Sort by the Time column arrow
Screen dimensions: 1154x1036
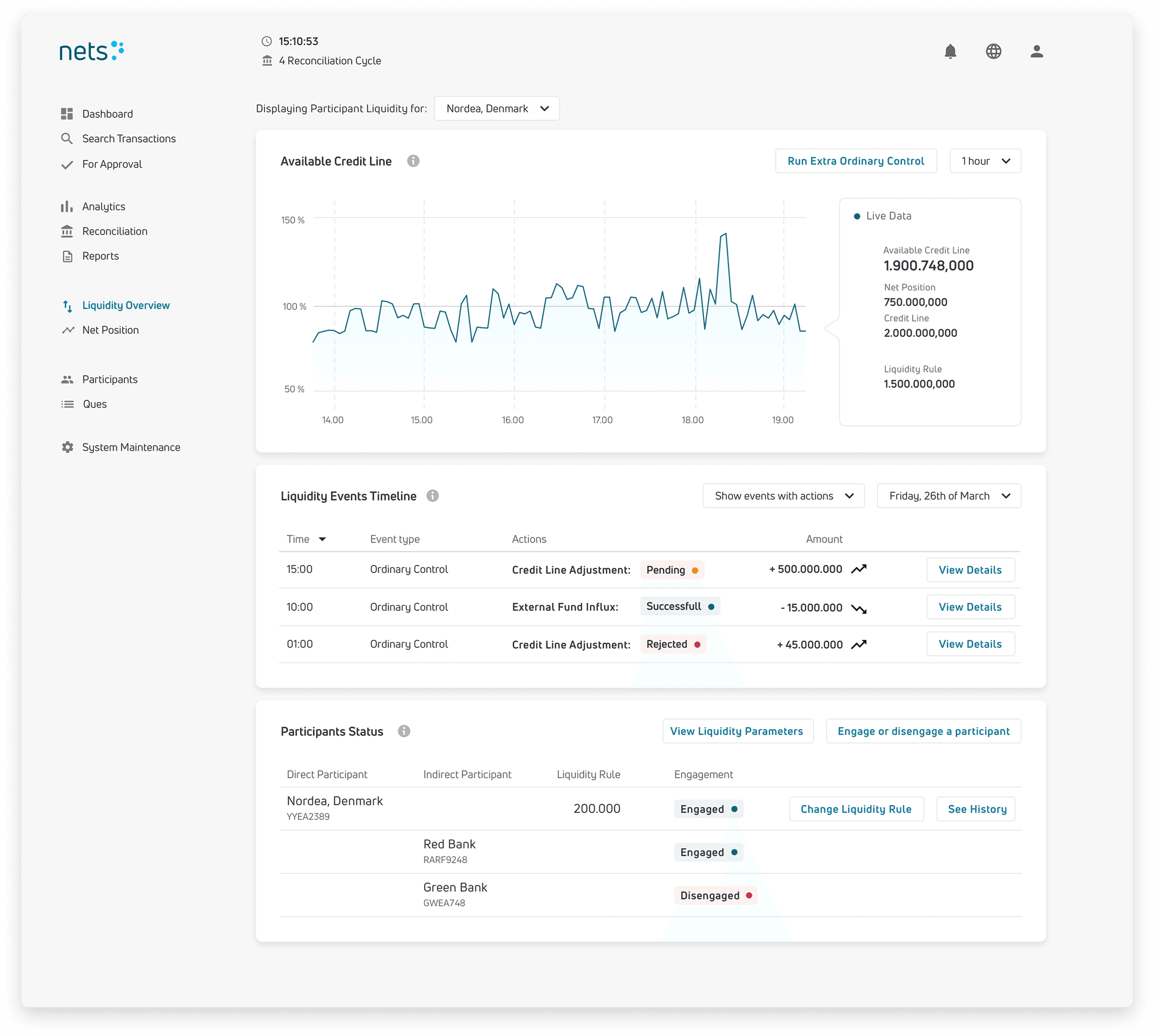point(322,539)
